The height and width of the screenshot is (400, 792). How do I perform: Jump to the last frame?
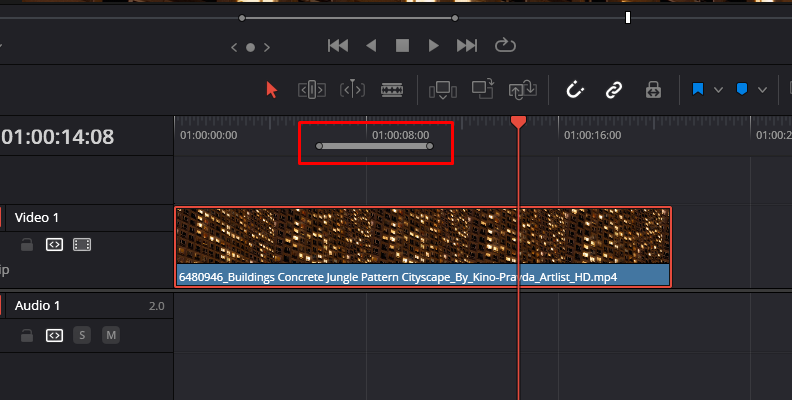point(467,46)
